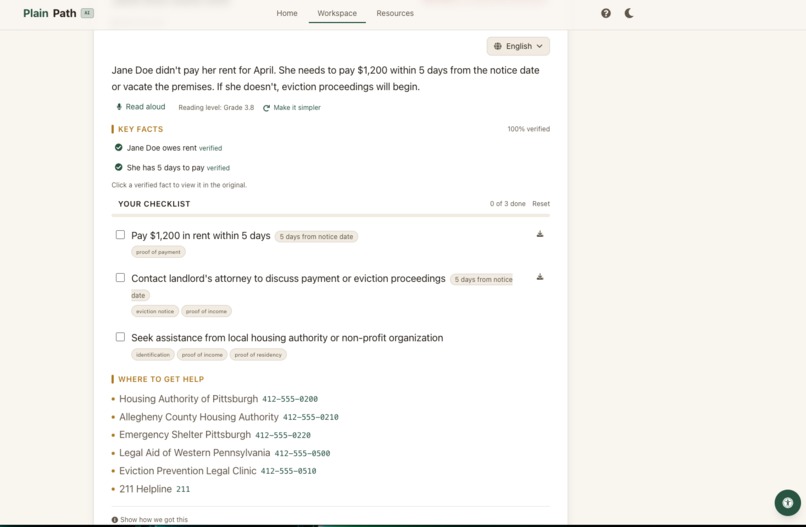Call Eviction Prevention Legal Clinic 412-555-0510
The height and width of the screenshot is (527, 806).
tap(288, 471)
